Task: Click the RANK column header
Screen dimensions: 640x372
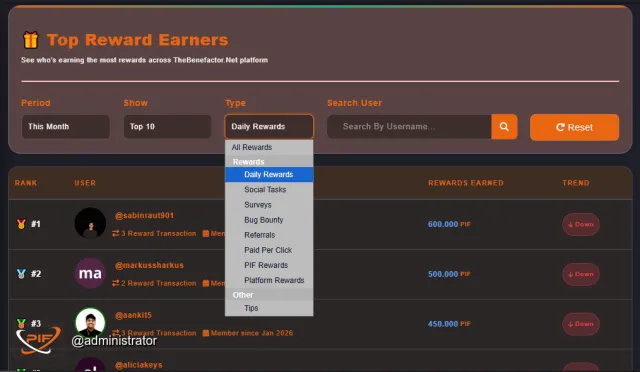Action: coord(26,183)
